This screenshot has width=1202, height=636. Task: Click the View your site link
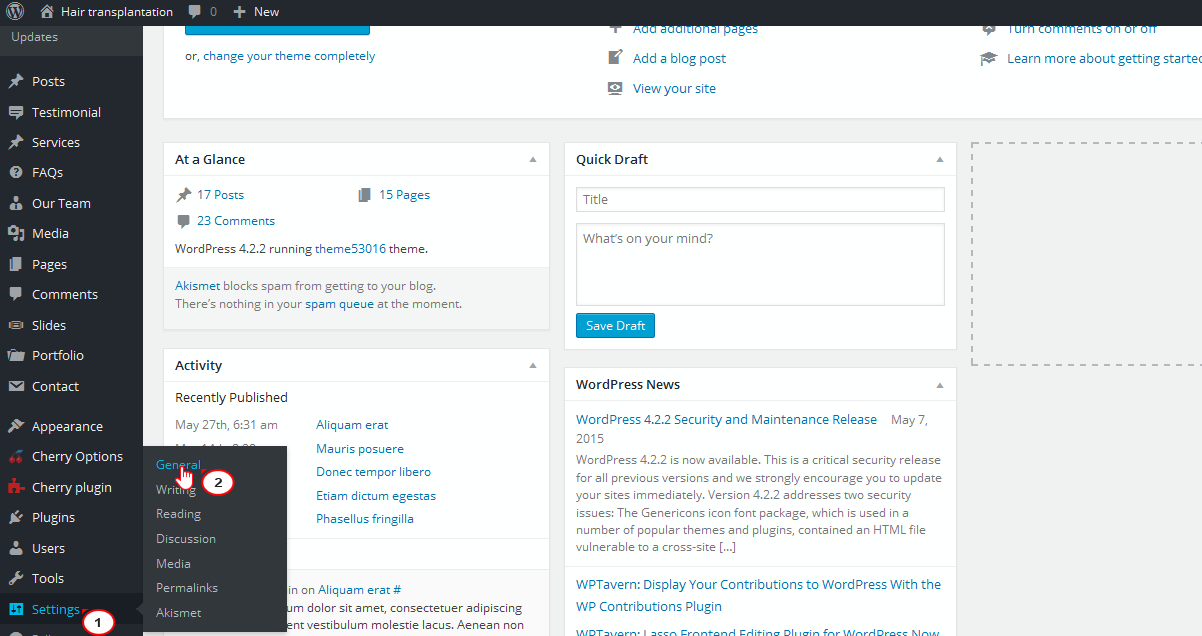tap(674, 88)
